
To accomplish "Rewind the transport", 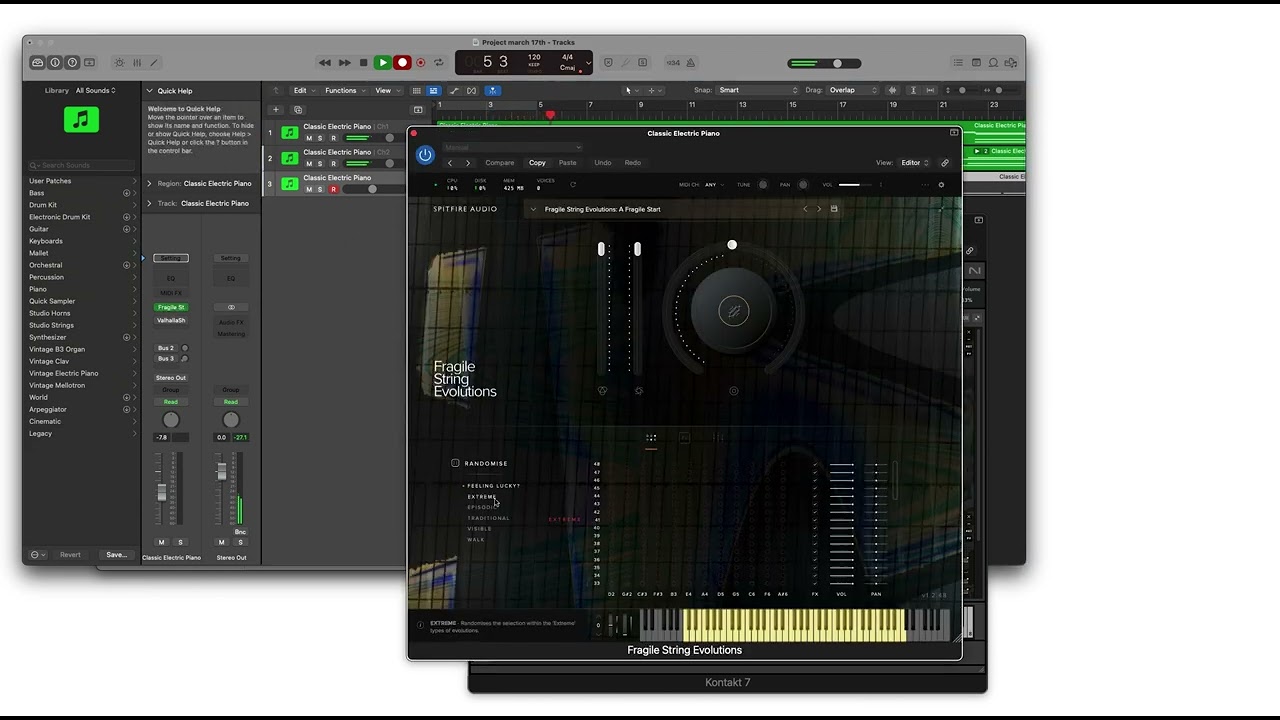I will point(325,63).
